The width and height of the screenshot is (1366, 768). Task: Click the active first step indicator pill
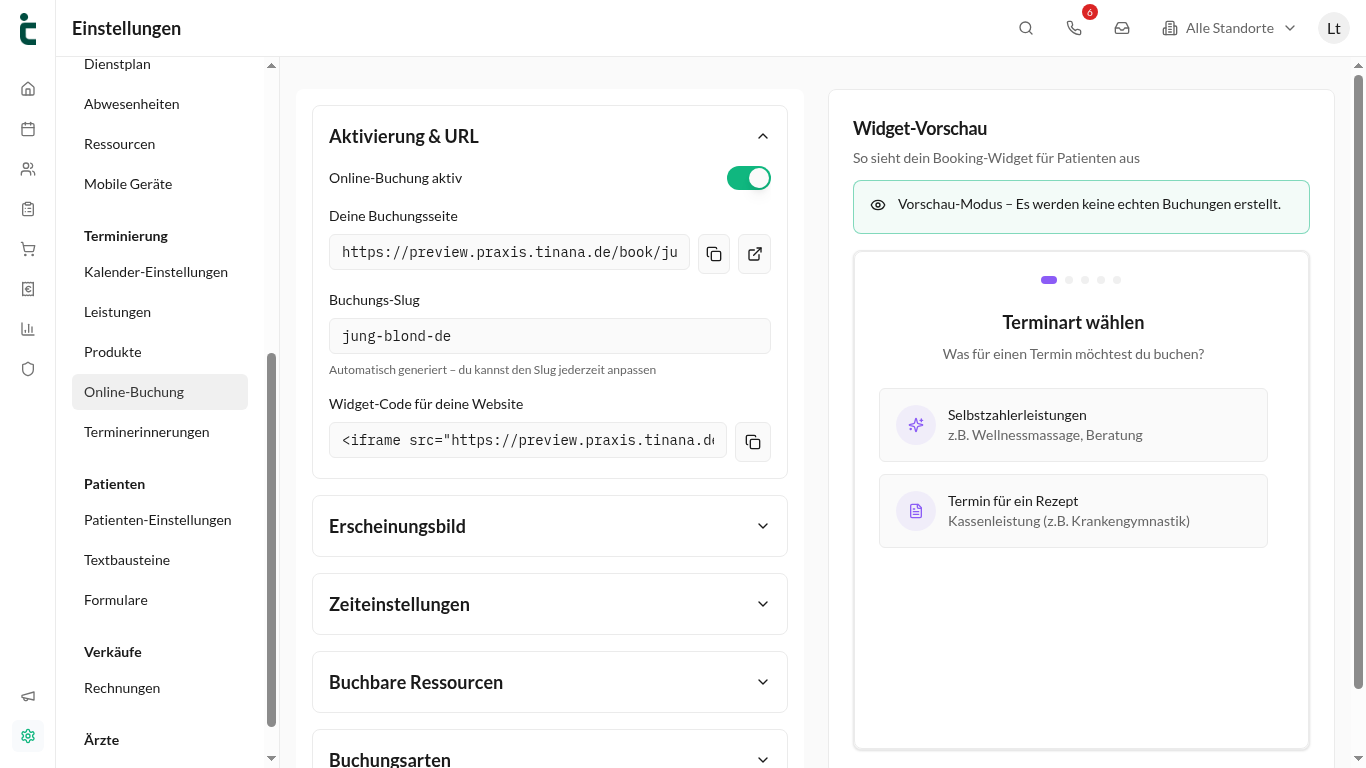pyautogui.click(x=1049, y=280)
